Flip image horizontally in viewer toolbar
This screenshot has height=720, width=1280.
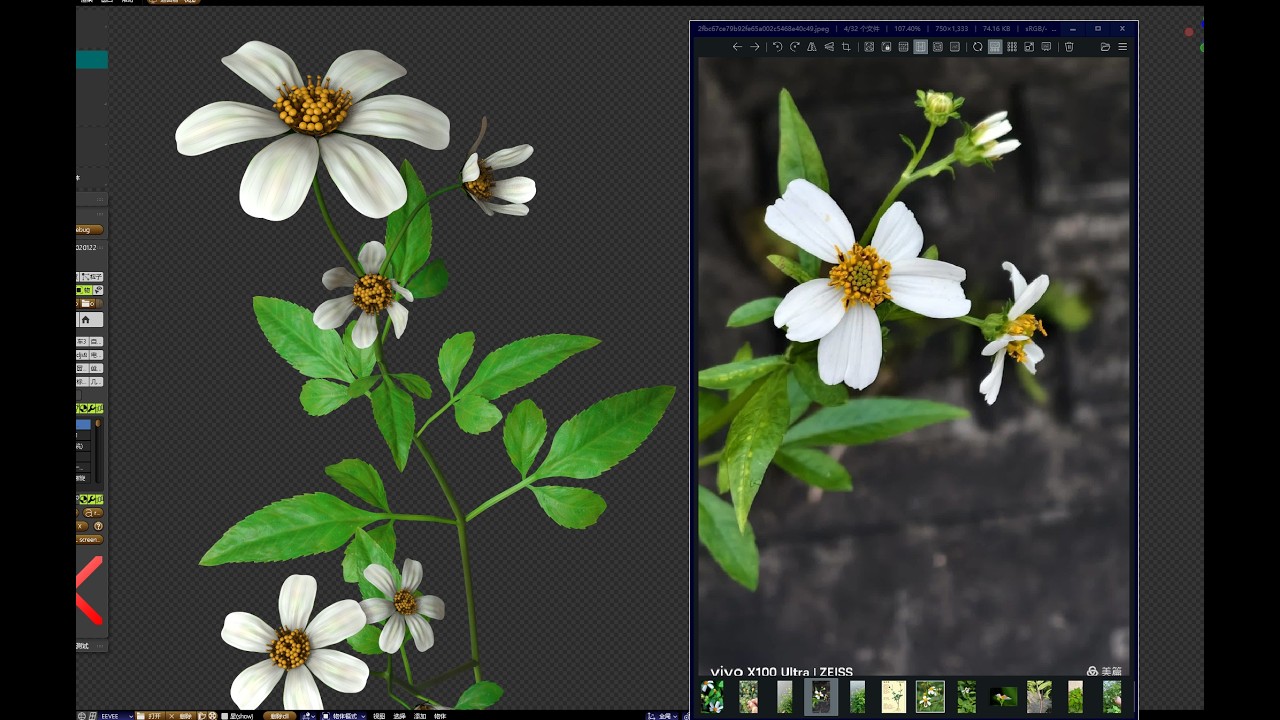pos(811,47)
